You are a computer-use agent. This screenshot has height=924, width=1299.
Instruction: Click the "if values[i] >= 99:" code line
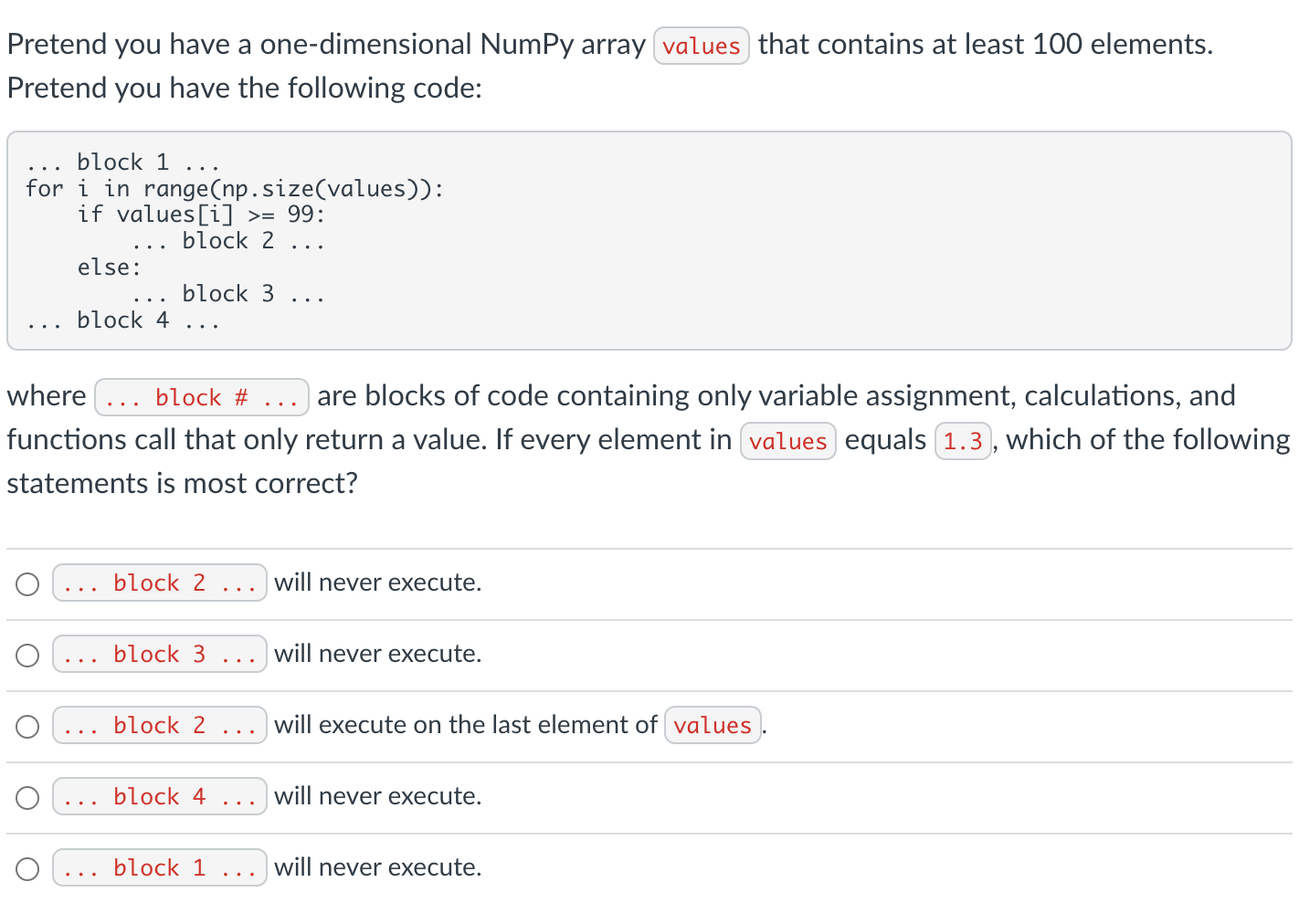(201, 215)
